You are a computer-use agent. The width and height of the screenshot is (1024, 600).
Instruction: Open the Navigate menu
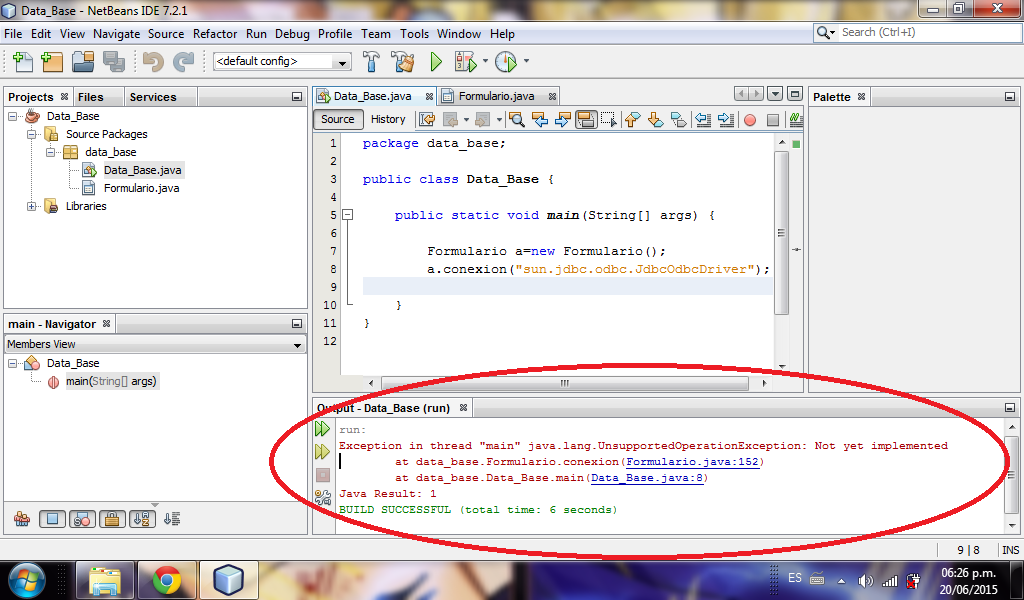point(116,34)
